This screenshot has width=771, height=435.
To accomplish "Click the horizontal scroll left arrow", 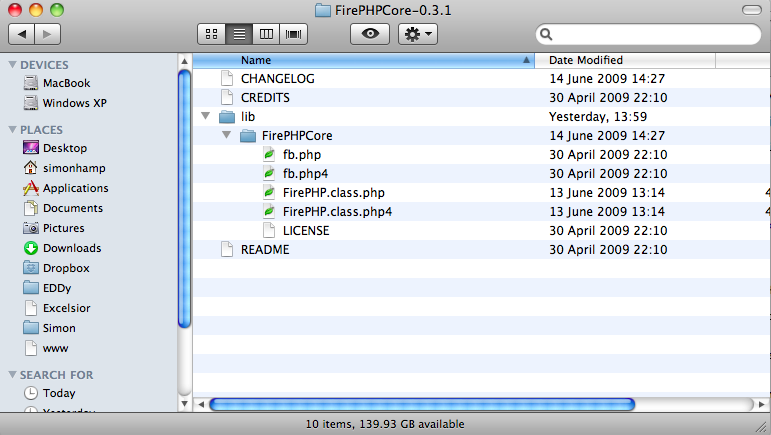I will coord(201,405).
